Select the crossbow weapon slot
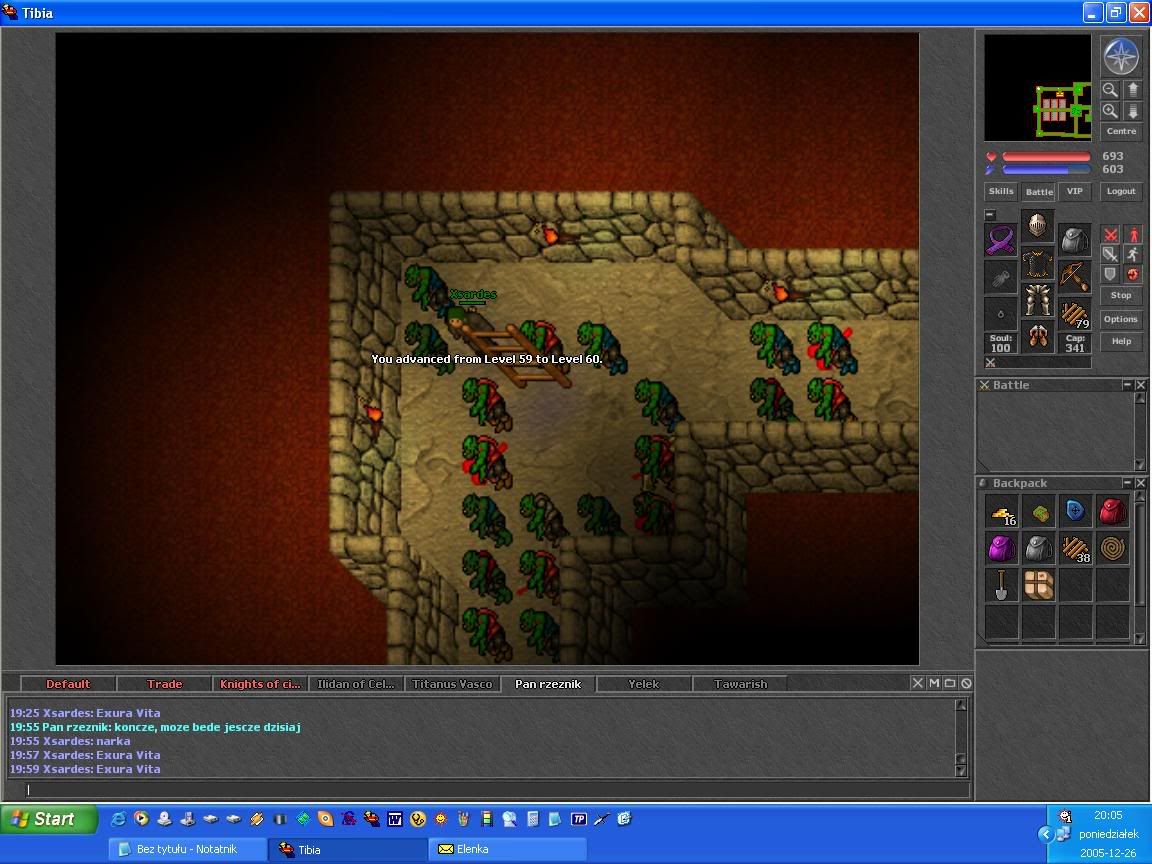 tap(1075, 277)
